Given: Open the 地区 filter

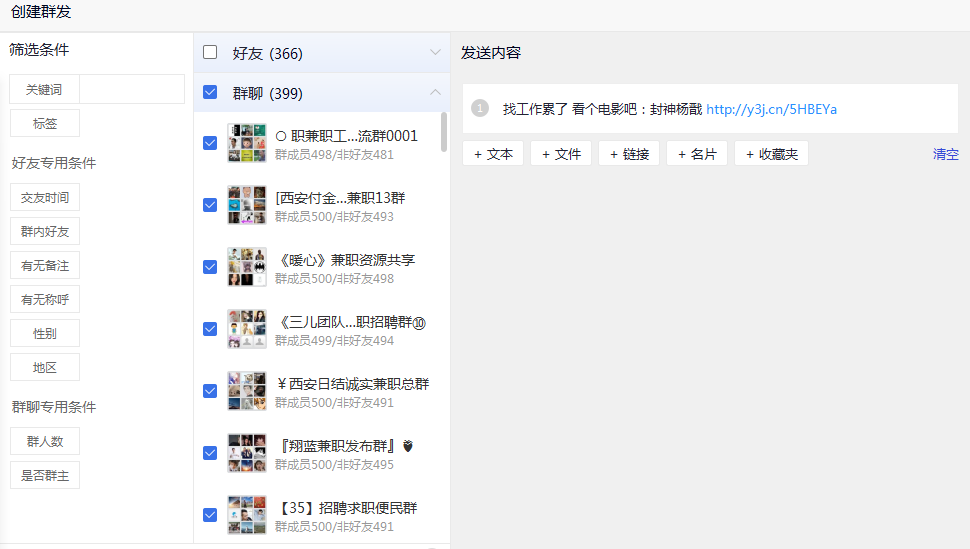Looking at the screenshot, I should click(45, 368).
